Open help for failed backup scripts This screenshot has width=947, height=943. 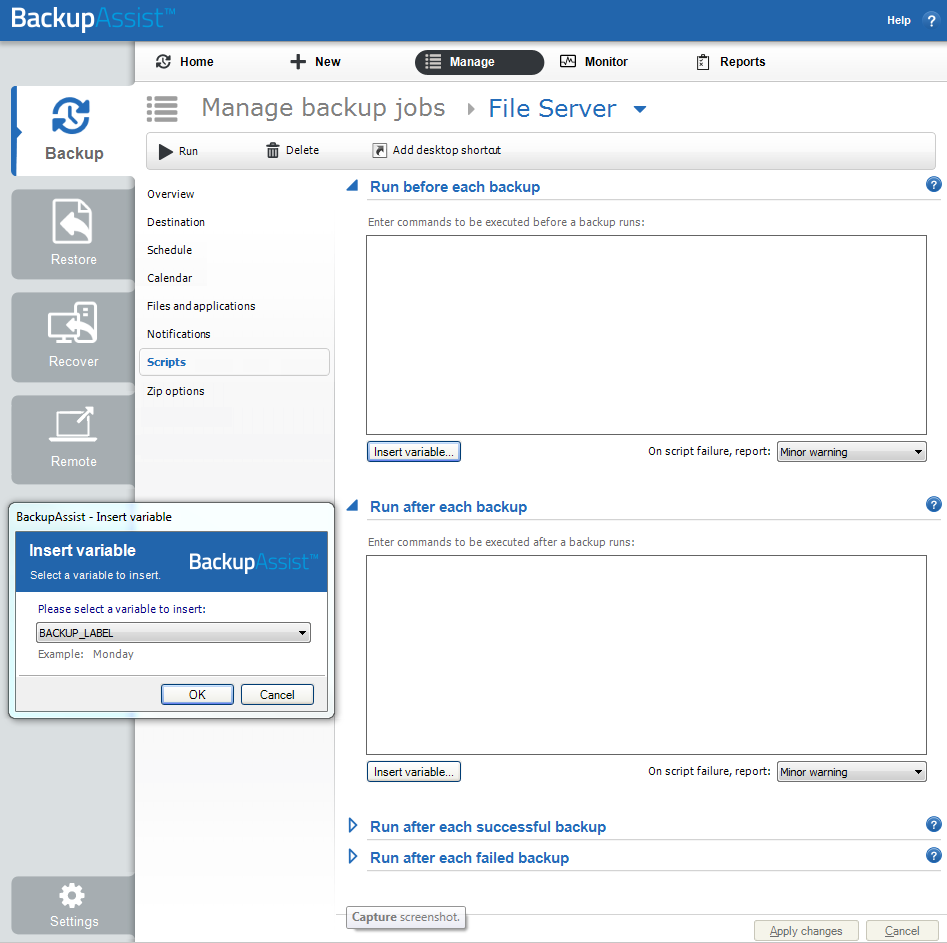[x=933, y=855]
